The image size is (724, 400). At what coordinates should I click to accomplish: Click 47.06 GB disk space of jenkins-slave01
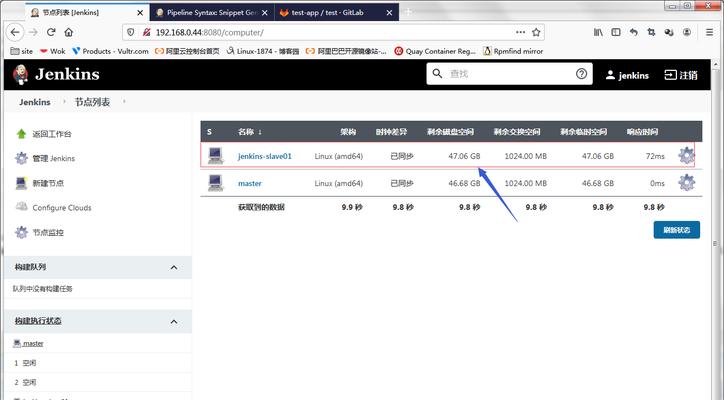click(x=464, y=156)
